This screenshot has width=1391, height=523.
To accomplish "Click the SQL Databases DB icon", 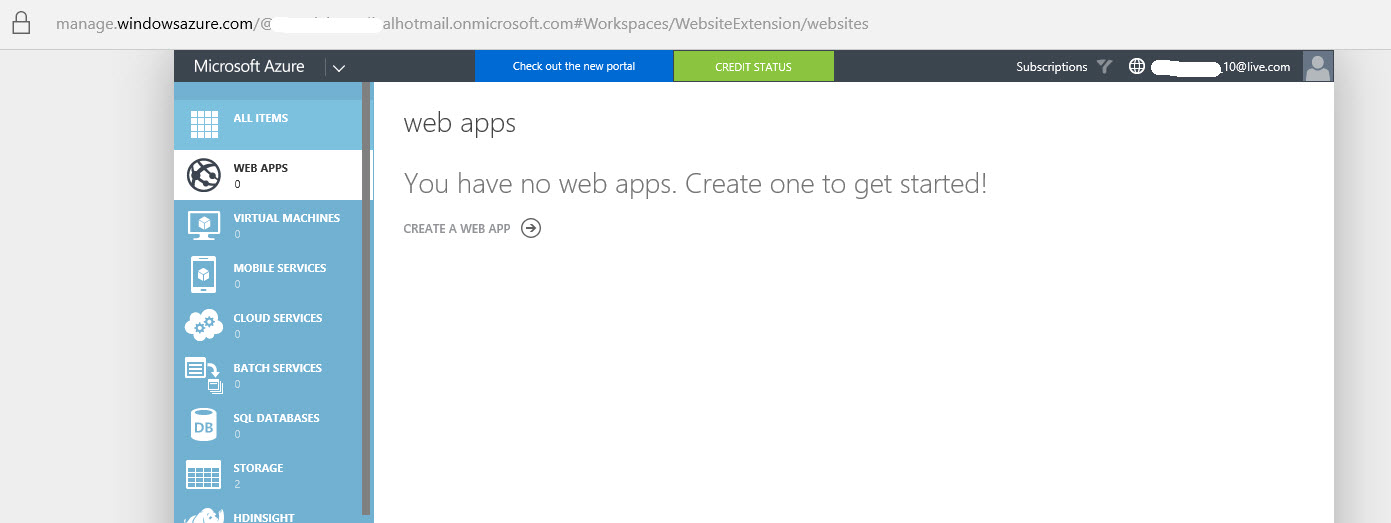I will [x=204, y=425].
